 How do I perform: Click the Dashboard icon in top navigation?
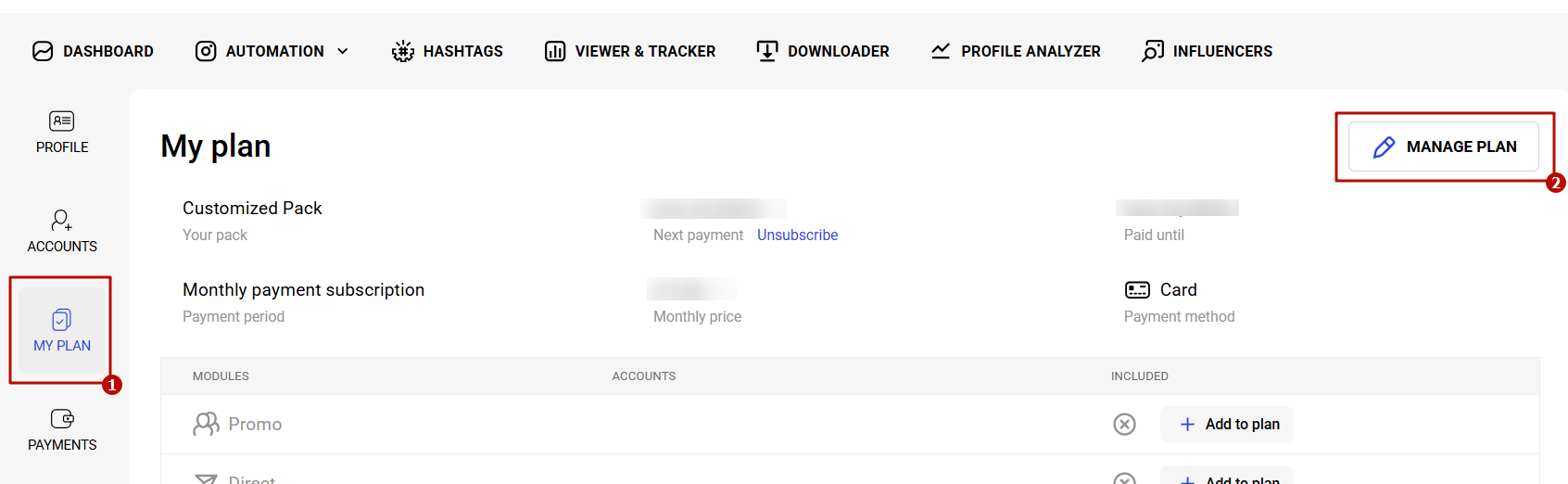(43, 51)
